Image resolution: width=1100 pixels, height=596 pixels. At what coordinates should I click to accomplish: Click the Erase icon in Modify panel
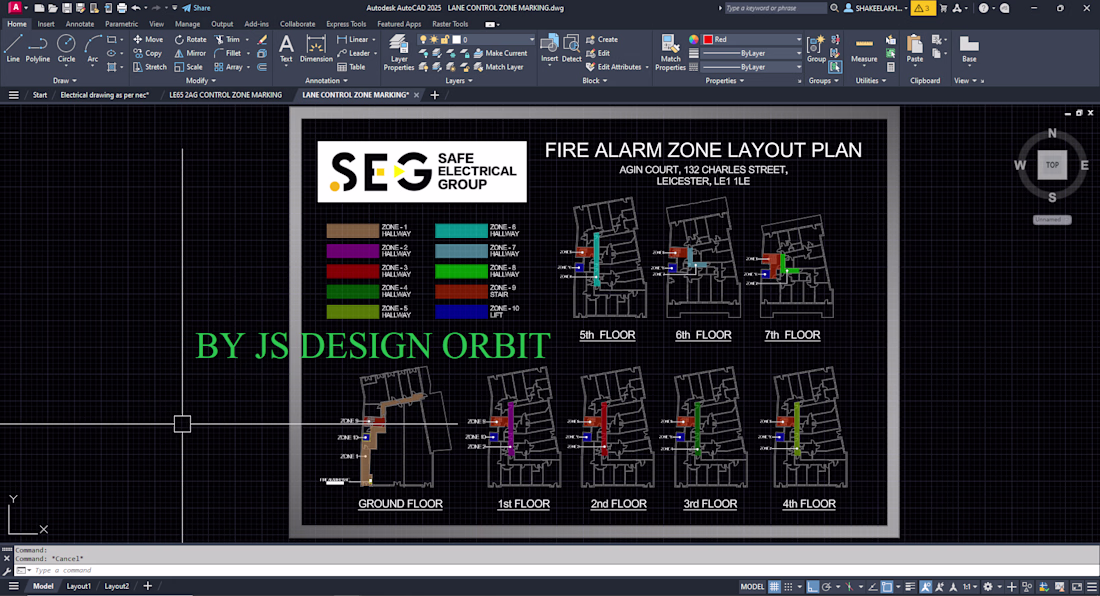[x=262, y=39]
